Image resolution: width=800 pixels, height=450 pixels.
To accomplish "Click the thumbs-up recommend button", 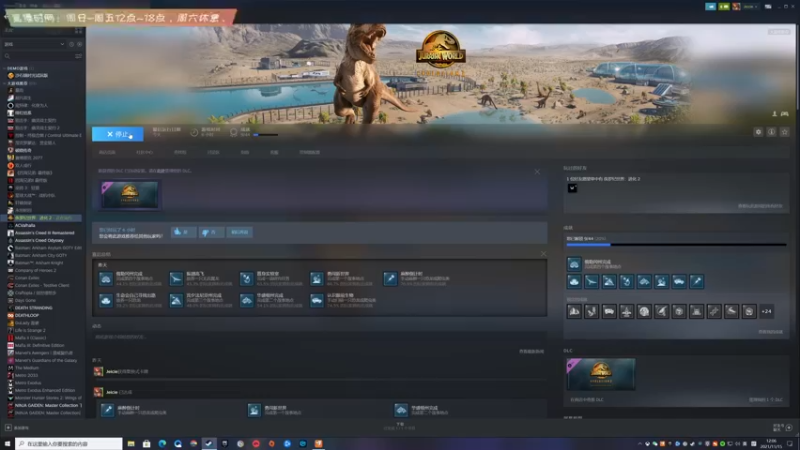I will coord(183,232).
